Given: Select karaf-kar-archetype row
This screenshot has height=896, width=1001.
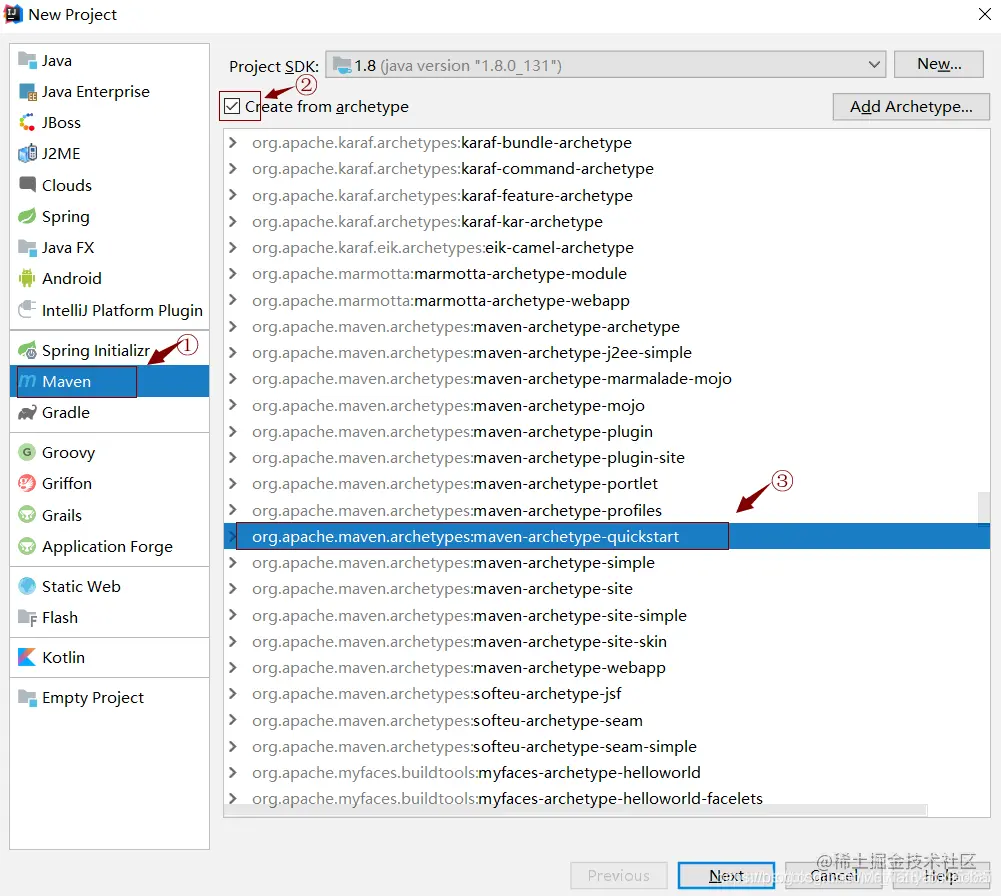Looking at the screenshot, I should click(606, 221).
